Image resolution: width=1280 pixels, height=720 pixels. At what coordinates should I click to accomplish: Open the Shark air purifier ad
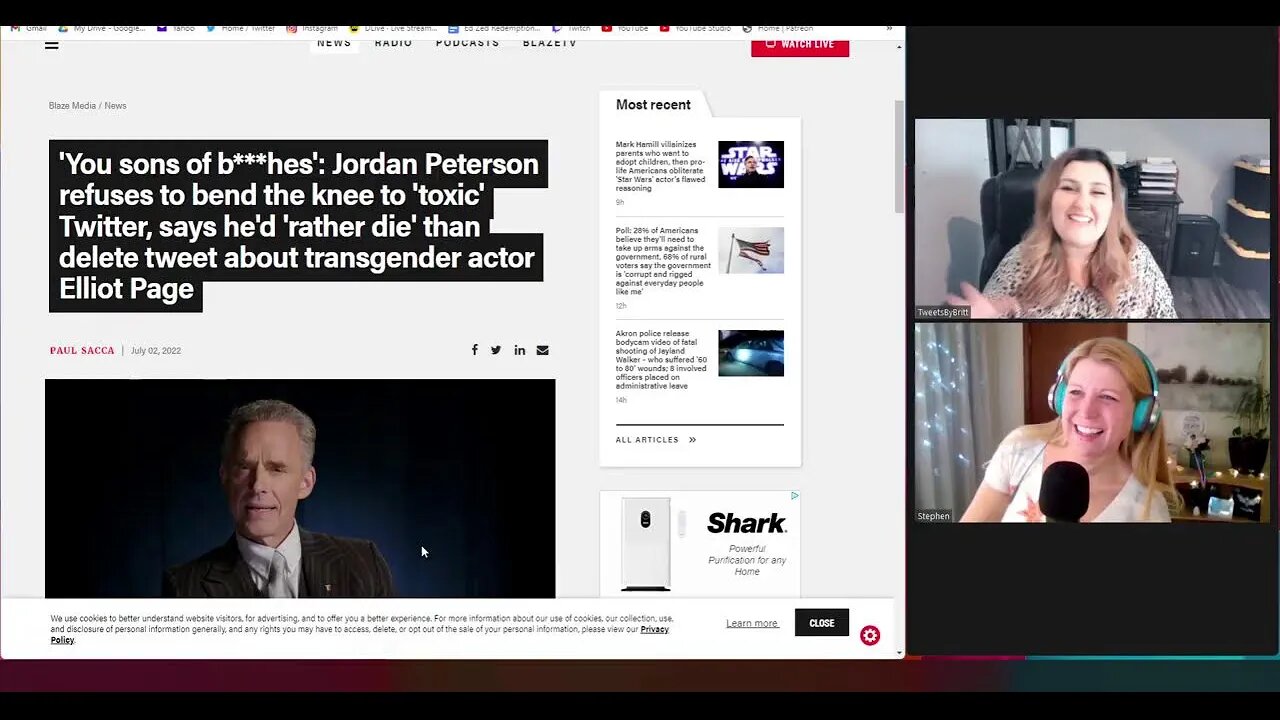coord(700,544)
